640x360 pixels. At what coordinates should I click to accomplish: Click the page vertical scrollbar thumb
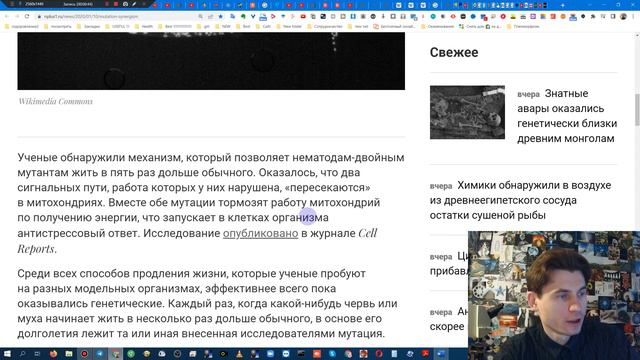637,109
